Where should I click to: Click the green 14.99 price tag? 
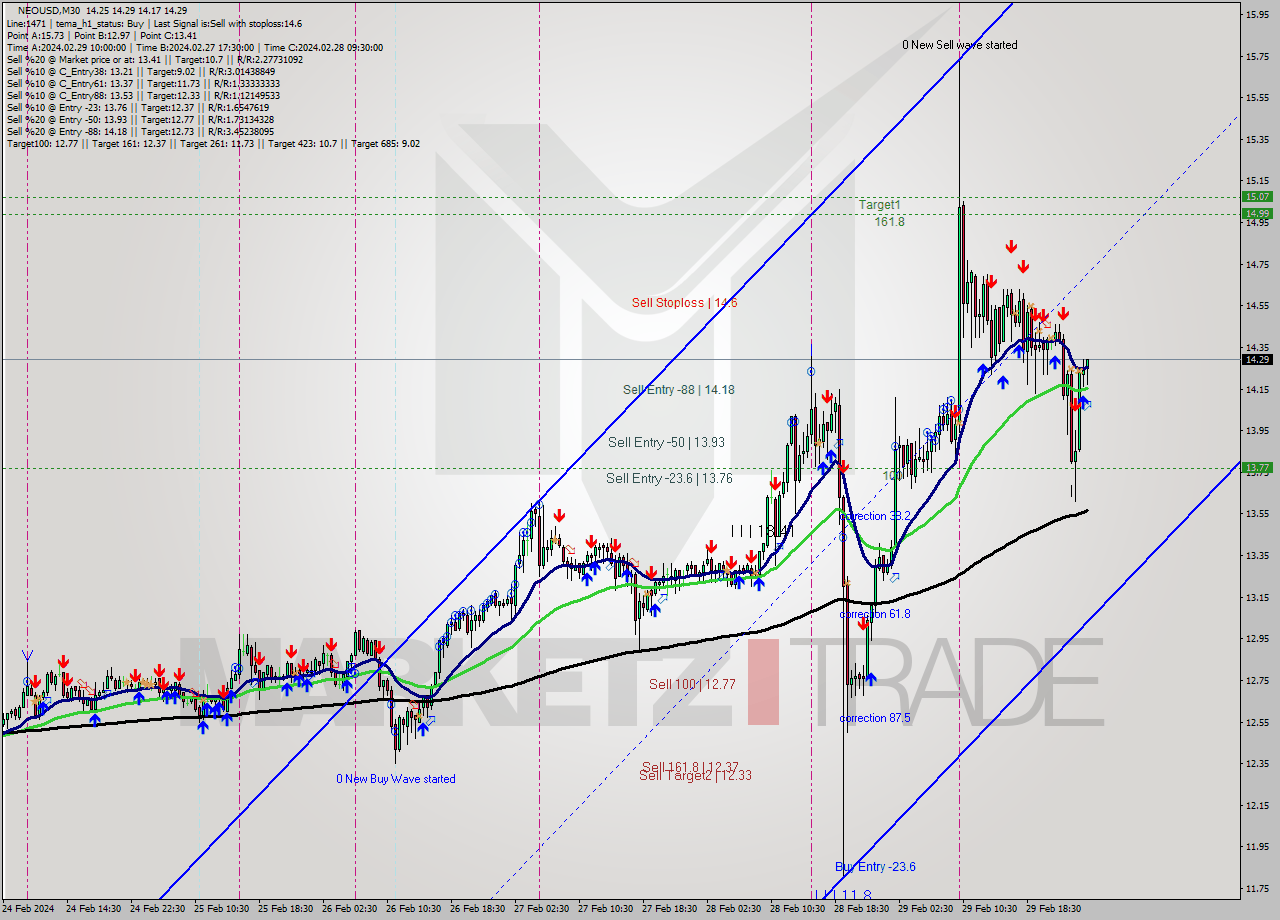1257,213
